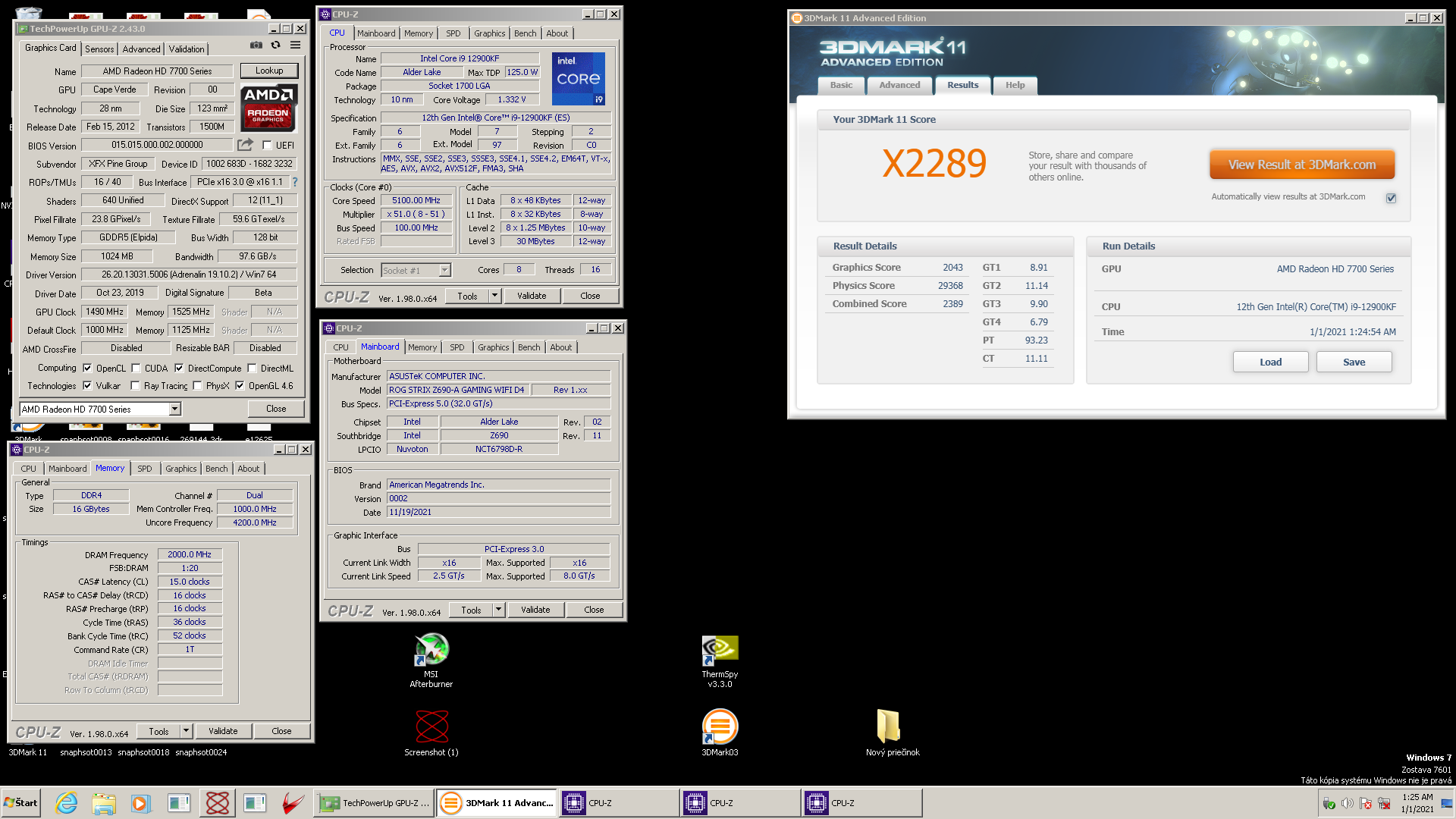This screenshot has height=819, width=1456.
Task: Click the BIOS Version field in GPU-Z
Action: click(157, 145)
